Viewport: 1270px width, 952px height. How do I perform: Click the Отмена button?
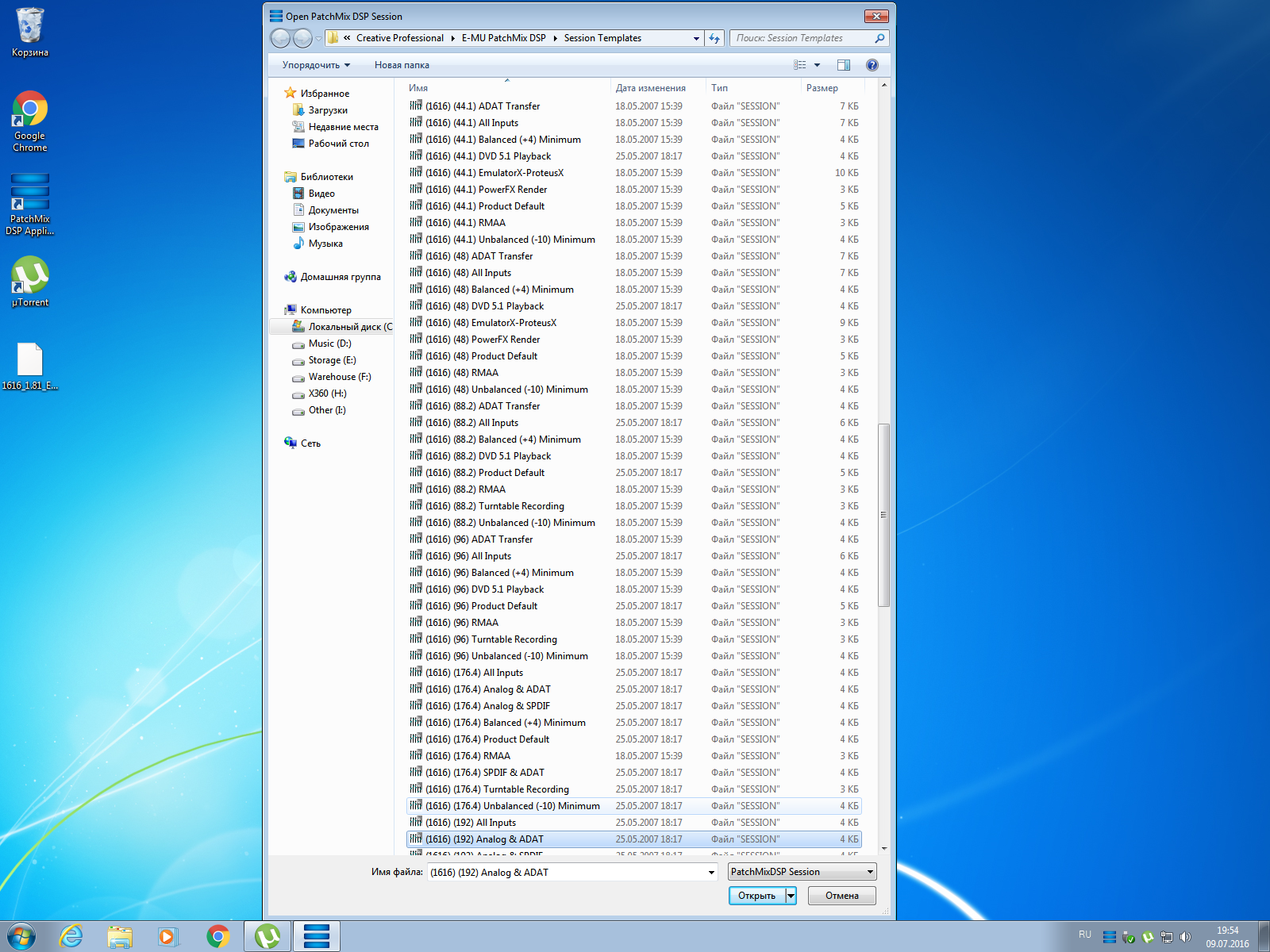pos(842,896)
